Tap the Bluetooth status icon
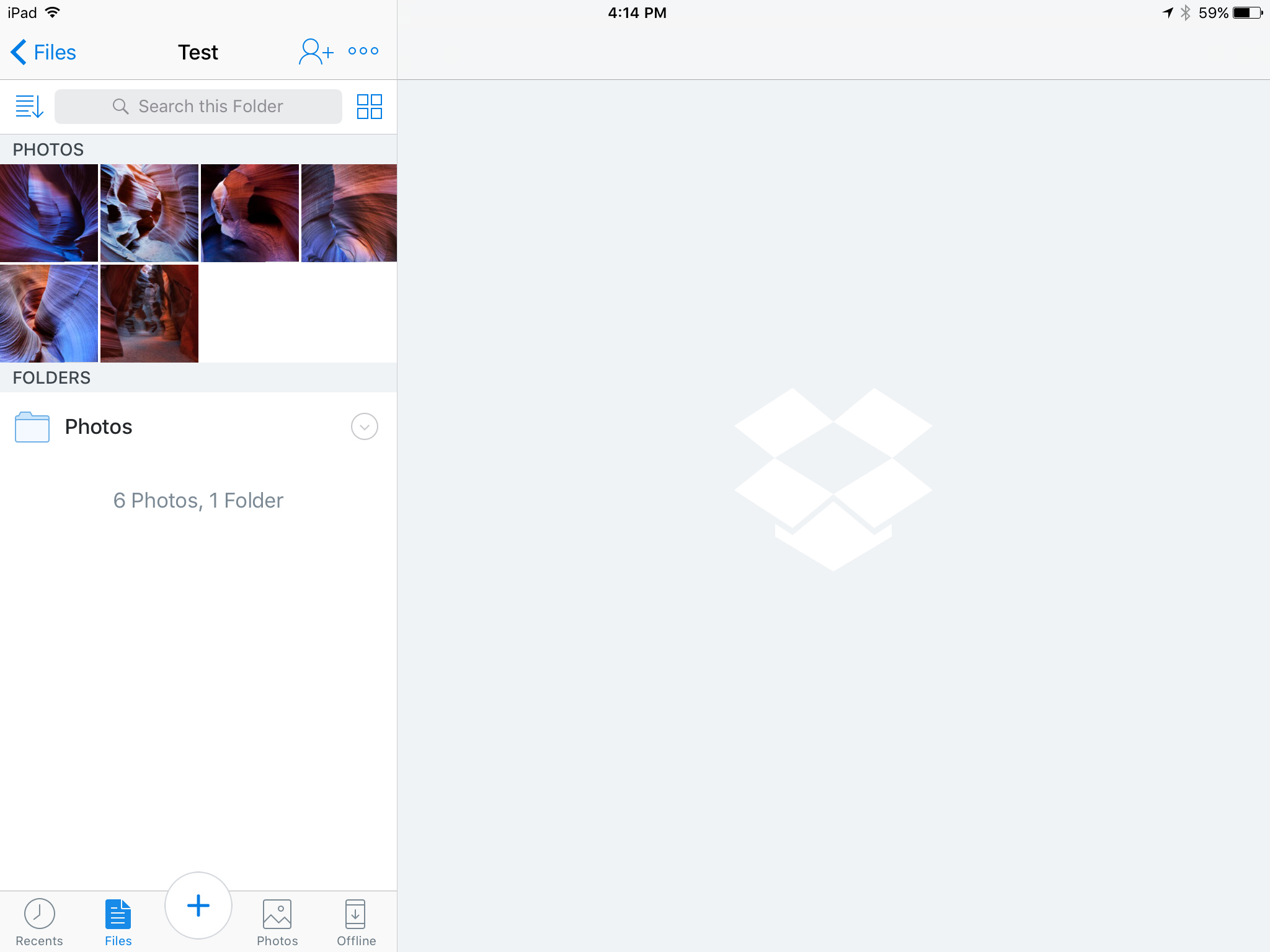 pyautogui.click(x=1185, y=12)
